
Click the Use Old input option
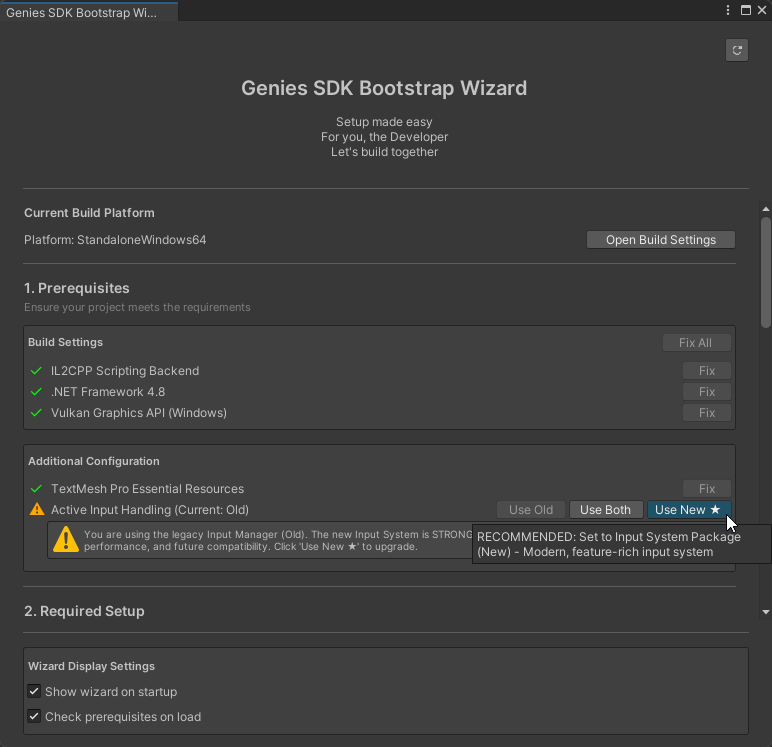tap(531, 510)
